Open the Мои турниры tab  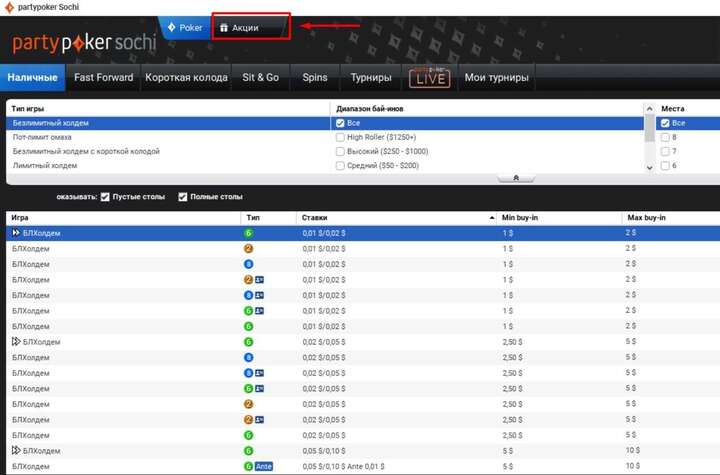coord(496,78)
